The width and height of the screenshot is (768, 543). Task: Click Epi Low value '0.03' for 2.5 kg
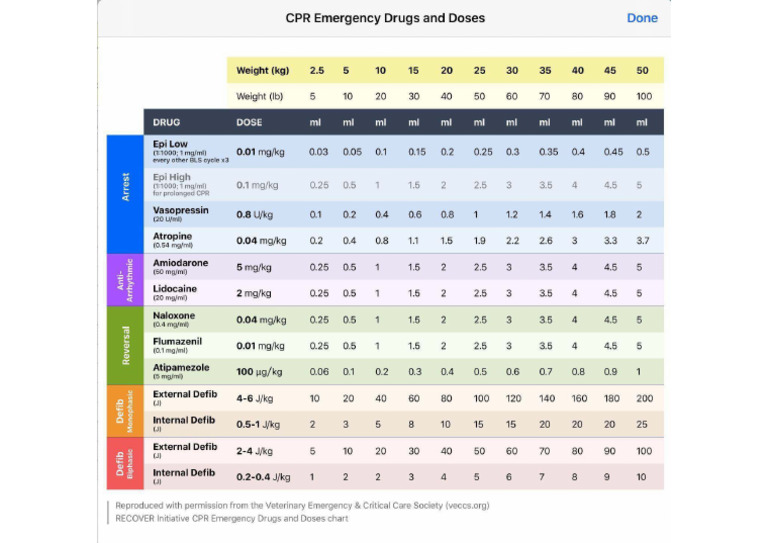(318, 152)
